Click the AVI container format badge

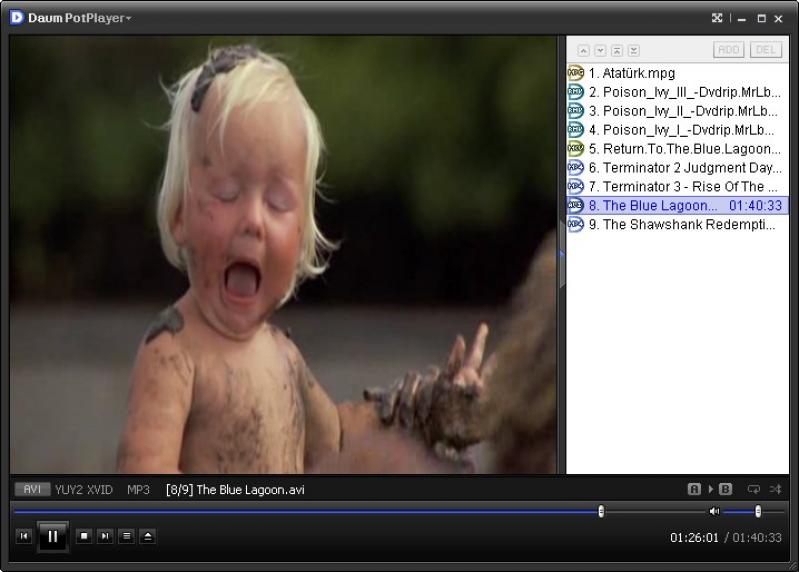(32, 489)
